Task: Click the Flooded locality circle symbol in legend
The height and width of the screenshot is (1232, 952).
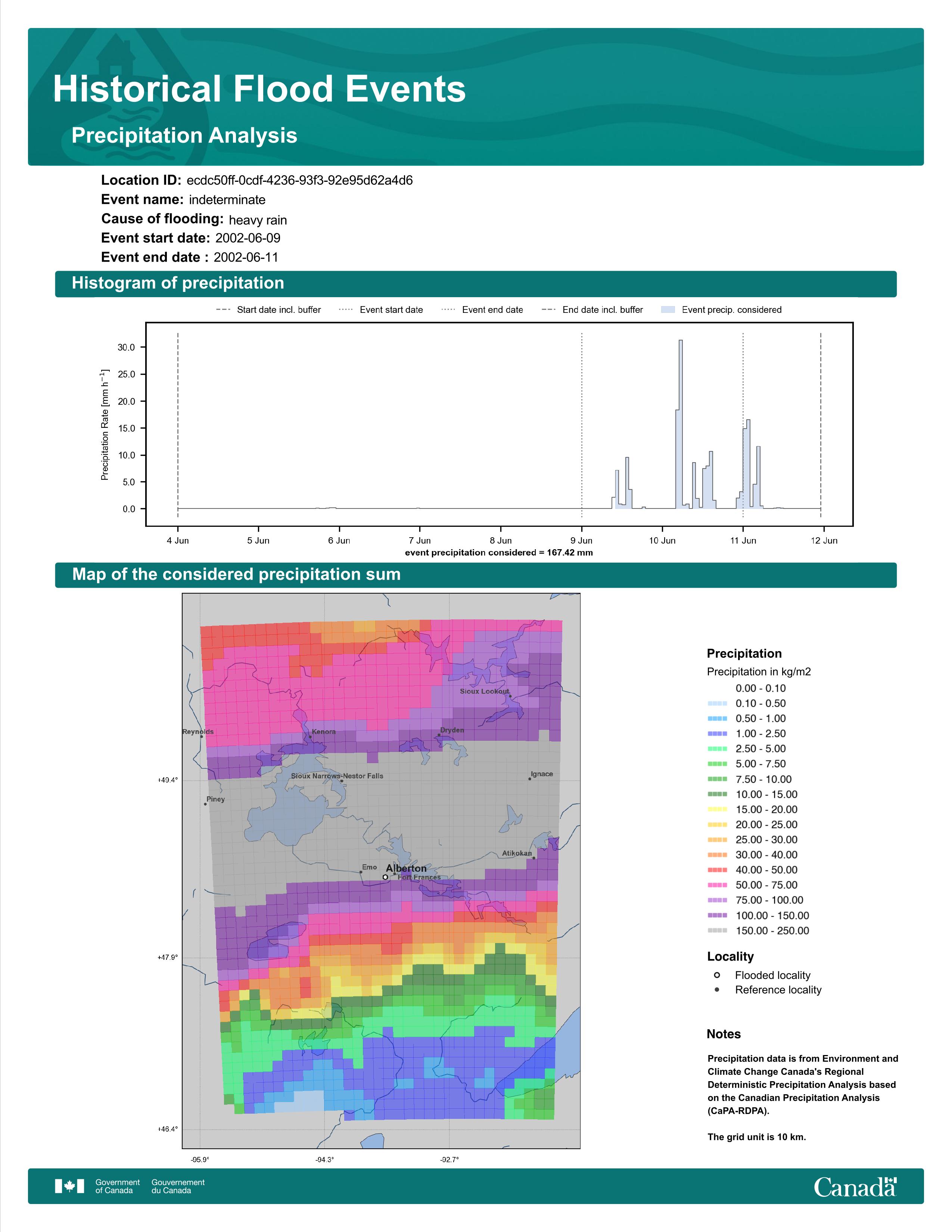Action: click(x=717, y=975)
